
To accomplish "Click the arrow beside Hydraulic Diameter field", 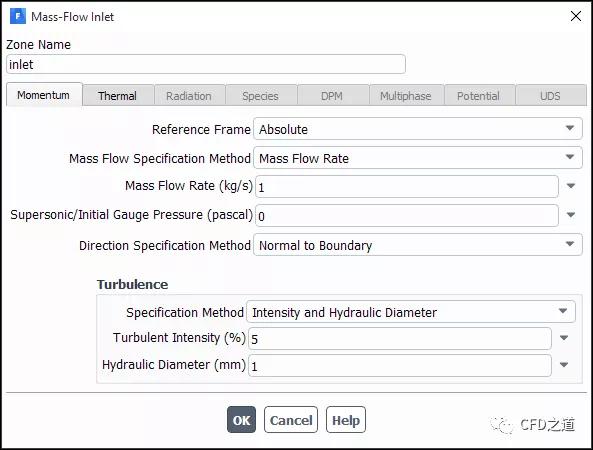I will 564,365.
